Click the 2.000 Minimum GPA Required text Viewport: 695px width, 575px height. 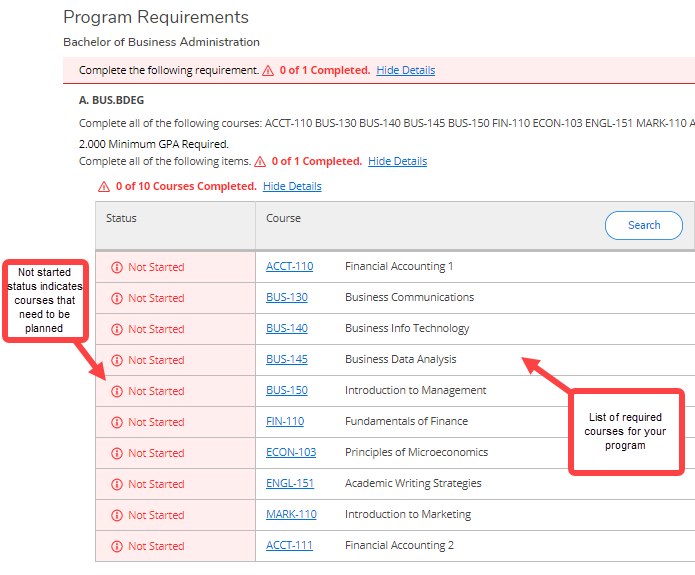(154, 145)
